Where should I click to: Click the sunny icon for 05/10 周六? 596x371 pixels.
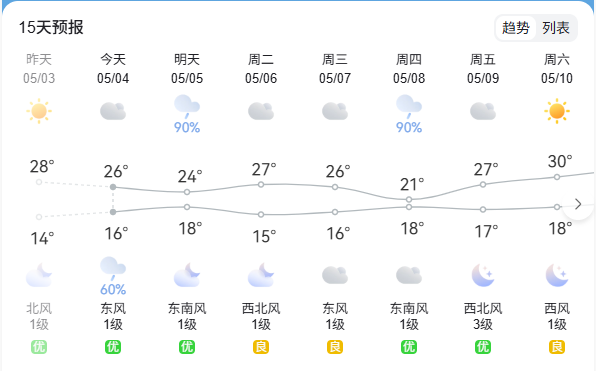(x=557, y=111)
